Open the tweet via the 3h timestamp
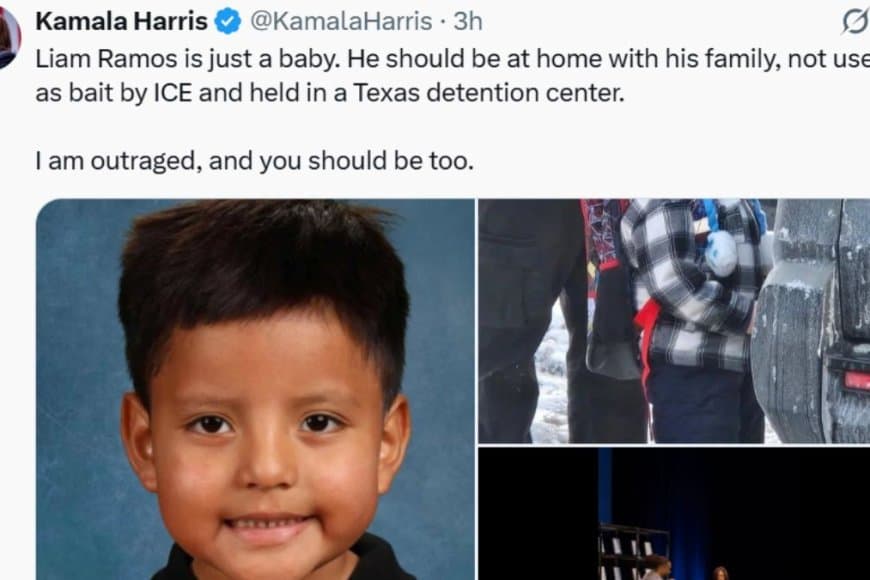 [x=468, y=22]
